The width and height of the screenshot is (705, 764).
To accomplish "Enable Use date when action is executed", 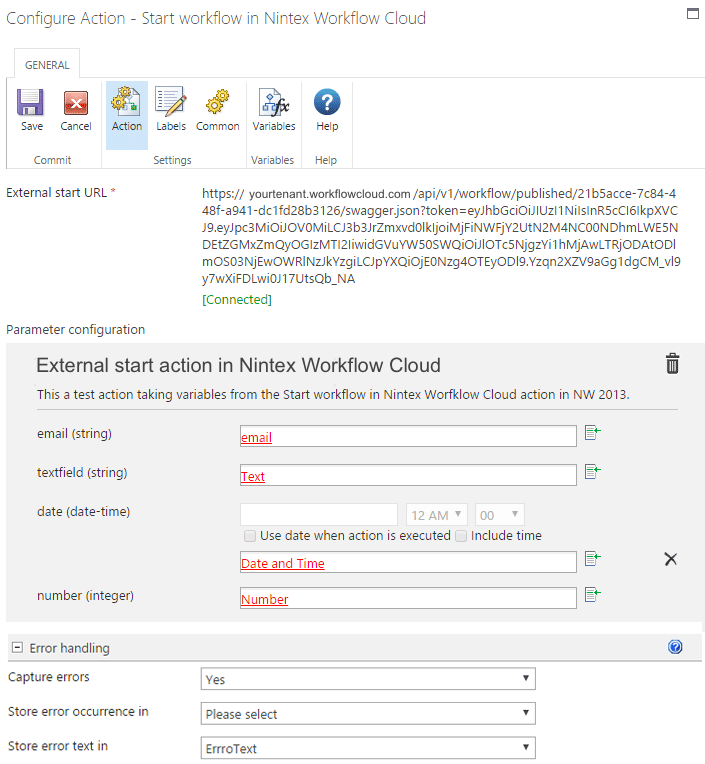I will pyautogui.click(x=250, y=536).
